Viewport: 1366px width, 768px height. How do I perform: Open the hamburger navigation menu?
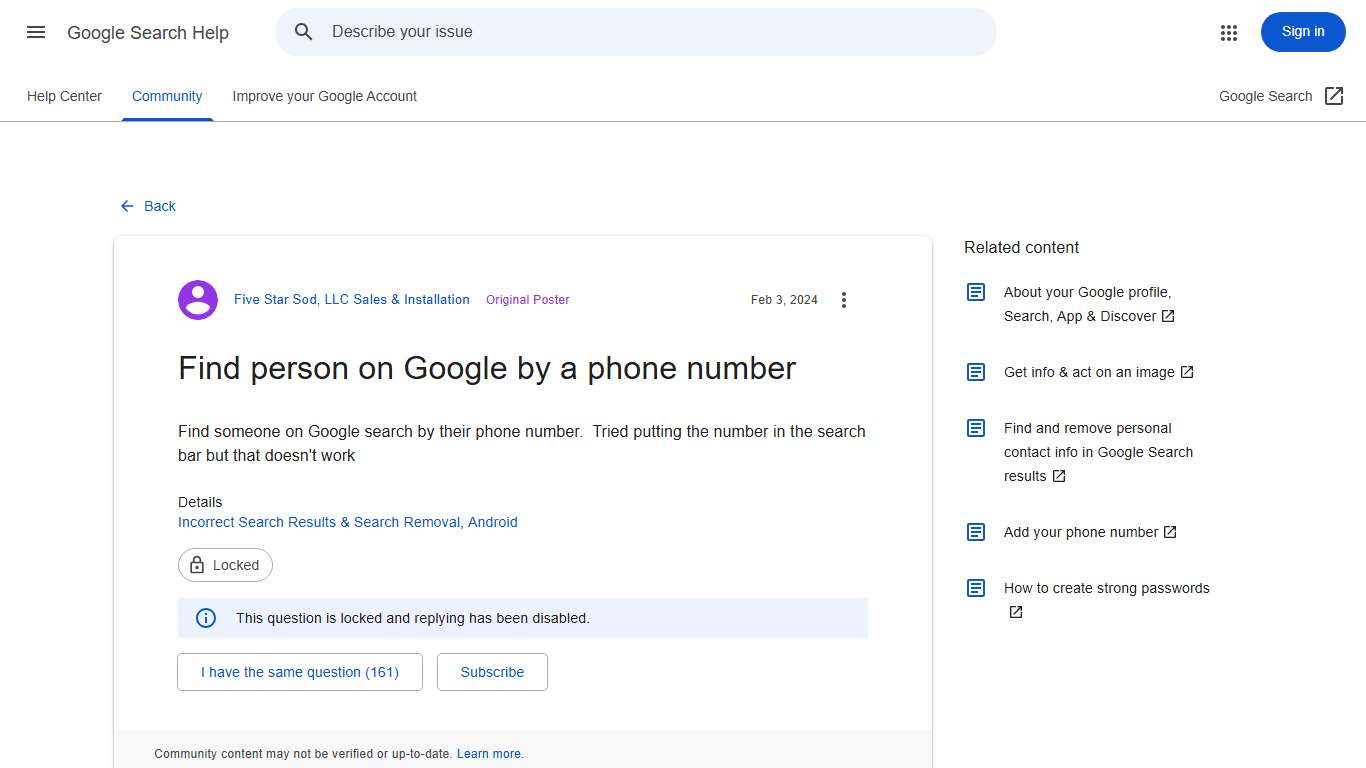click(x=35, y=31)
